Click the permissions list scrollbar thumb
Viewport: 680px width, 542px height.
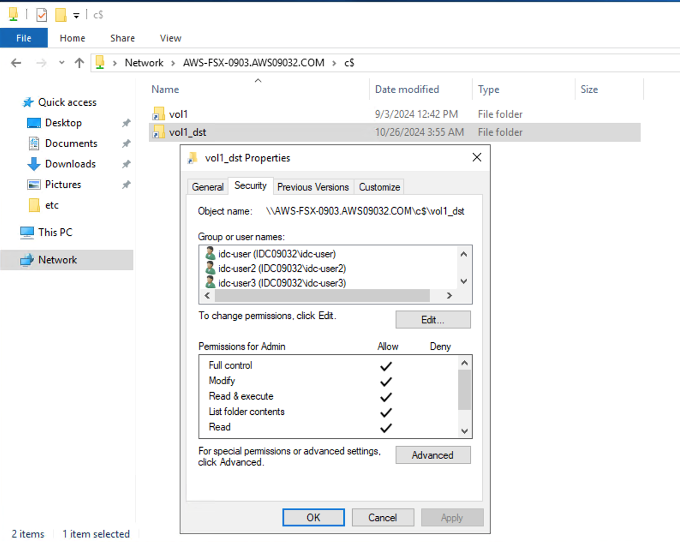[464, 390]
